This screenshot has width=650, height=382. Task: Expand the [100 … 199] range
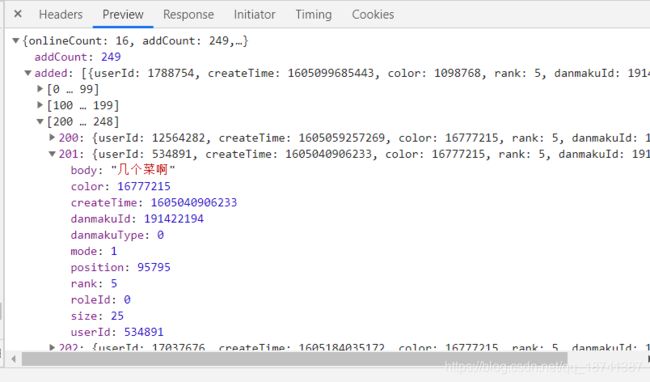(40, 105)
